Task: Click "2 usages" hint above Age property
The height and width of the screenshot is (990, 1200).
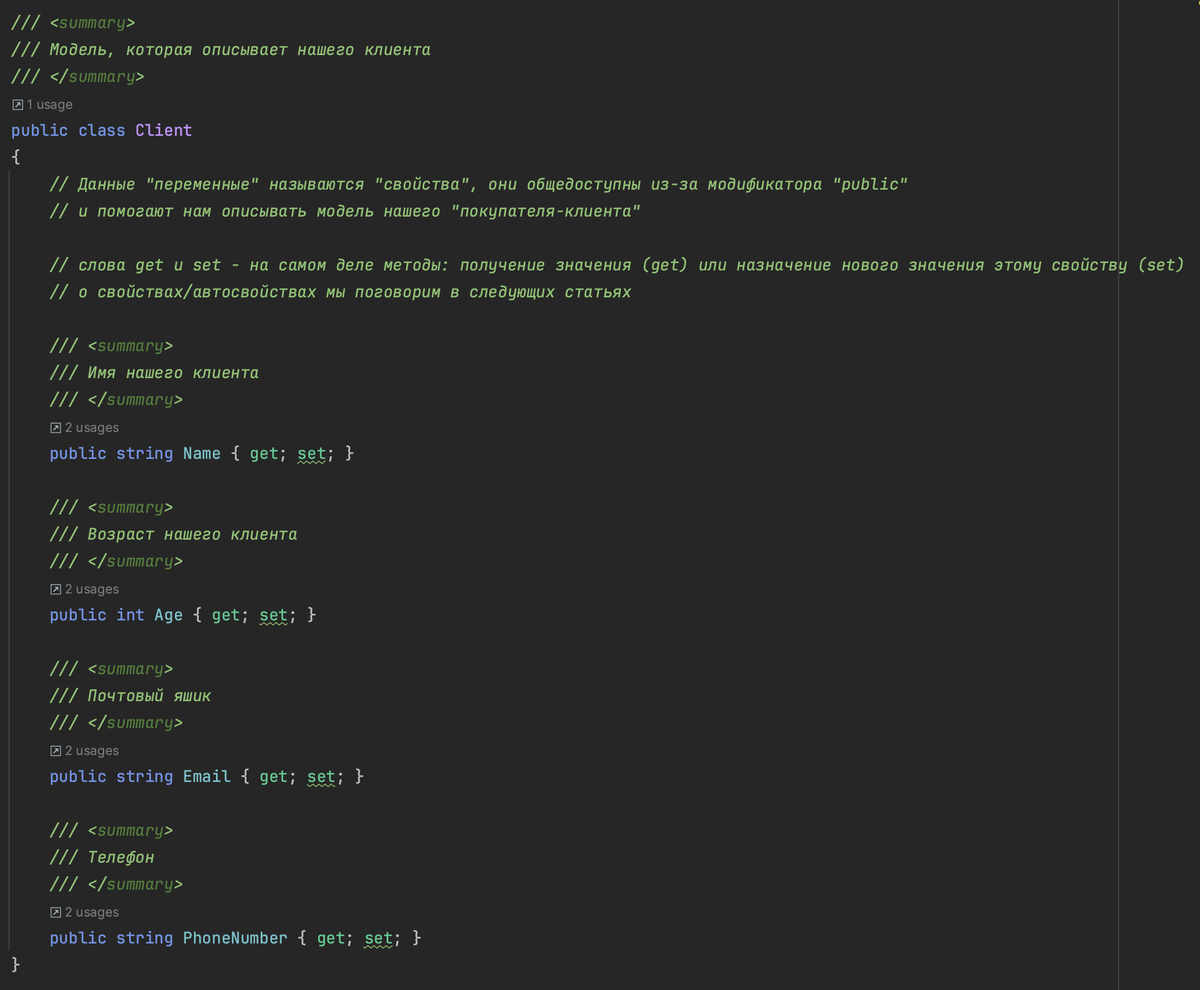Action: (x=92, y=589)
